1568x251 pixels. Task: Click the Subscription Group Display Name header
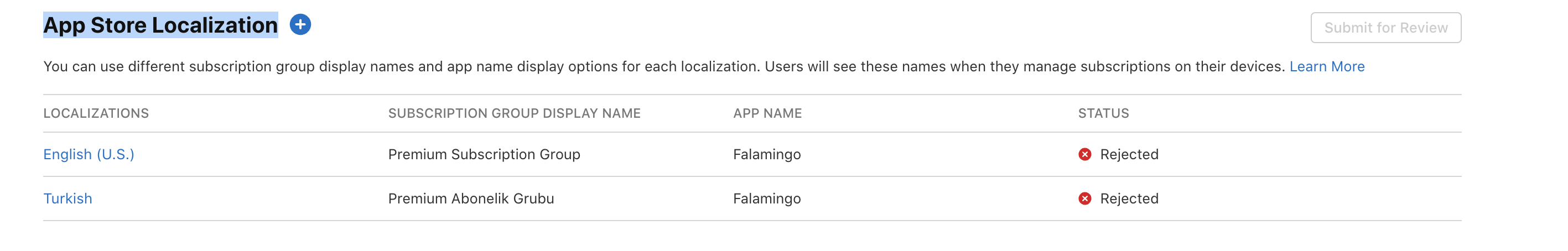click(x=515, y=113)
